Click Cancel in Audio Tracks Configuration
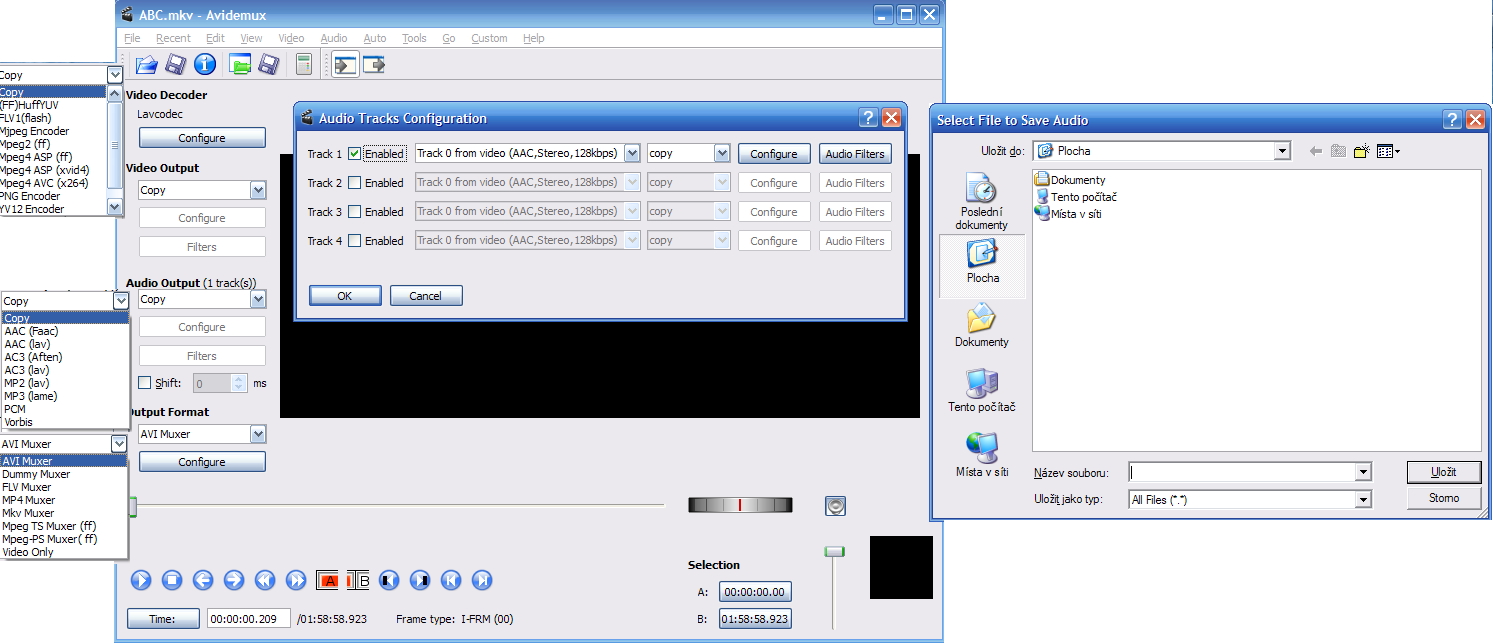This screenshot has height=643, width=1493. coord(426,296)
